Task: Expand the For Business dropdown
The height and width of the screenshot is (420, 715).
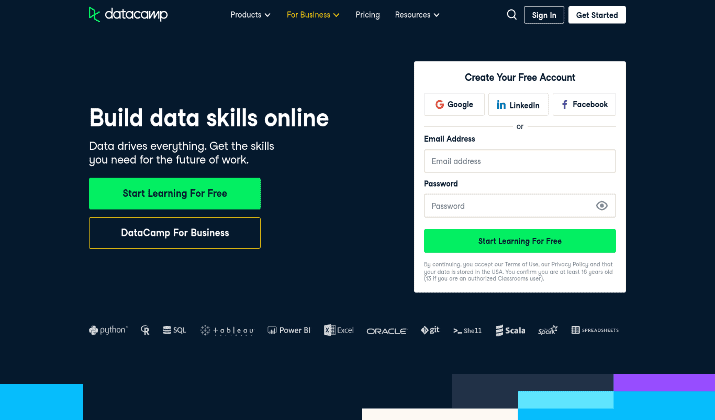Action: pyautogui.click(x=313, y=15)
